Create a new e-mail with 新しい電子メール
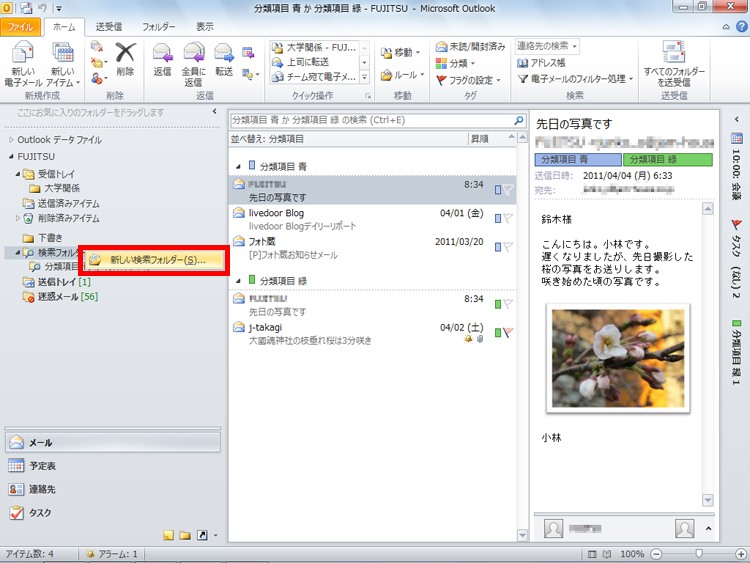The image size is (750, 563). click(x=23, y=64)
